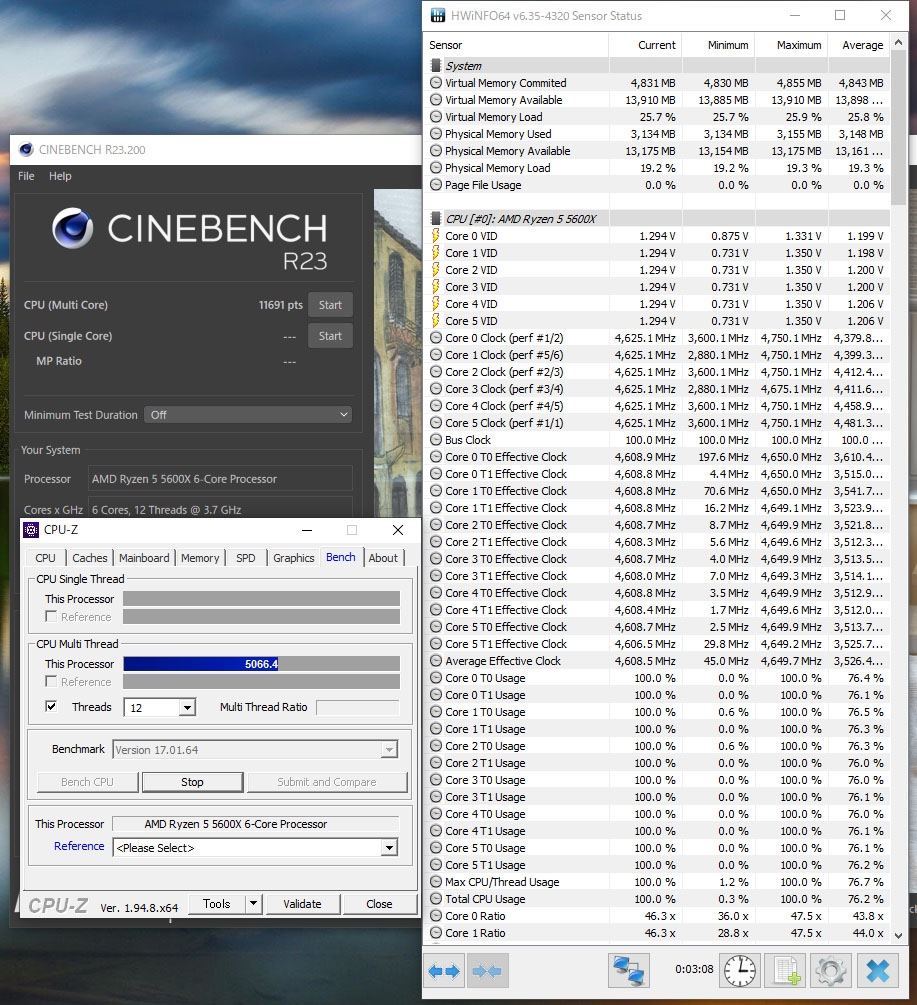Open the Cinebench File menu
Screen dimensions: 917x1005
click(x=26, y=176)
